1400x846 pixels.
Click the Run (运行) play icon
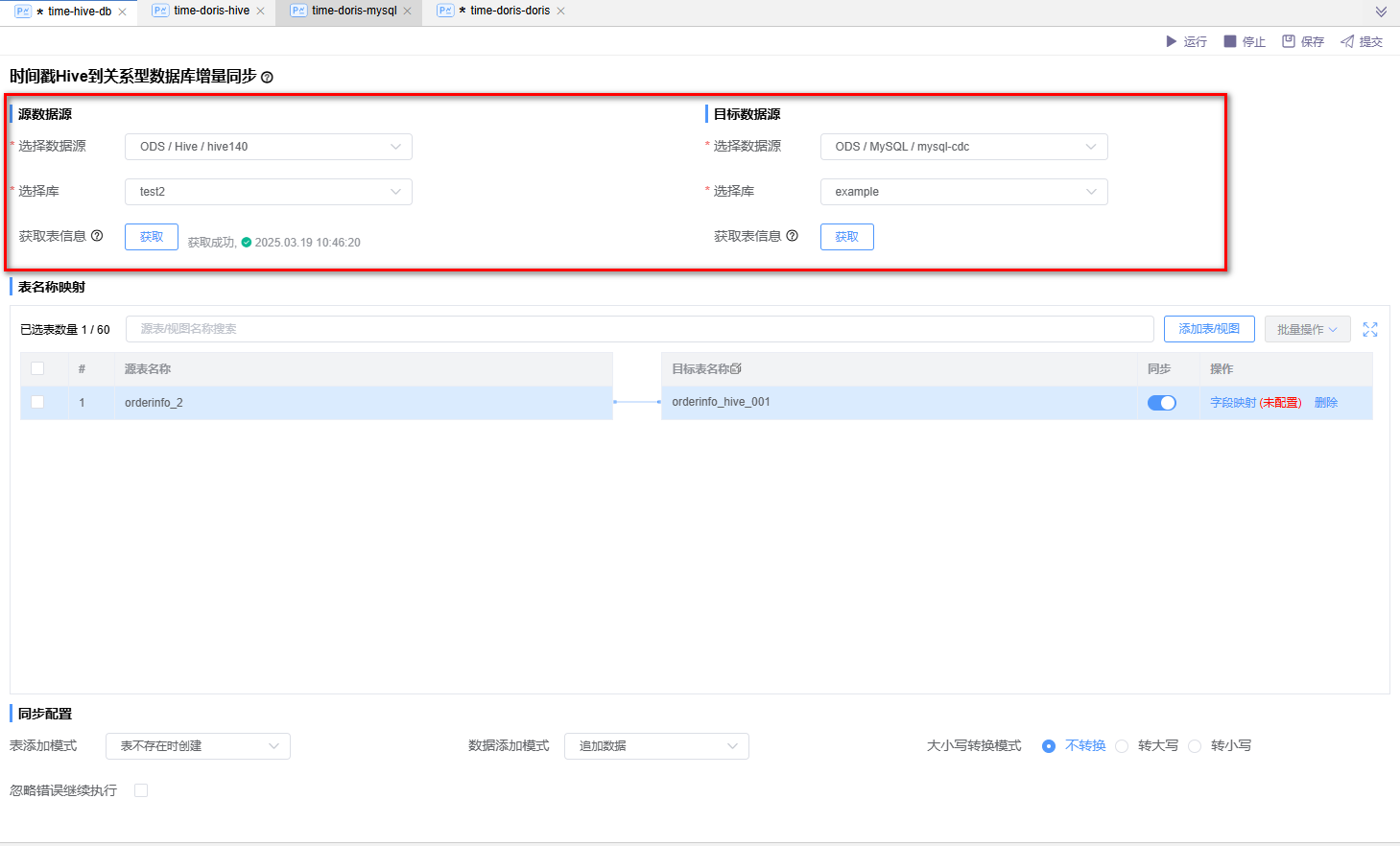point(1171,41)
